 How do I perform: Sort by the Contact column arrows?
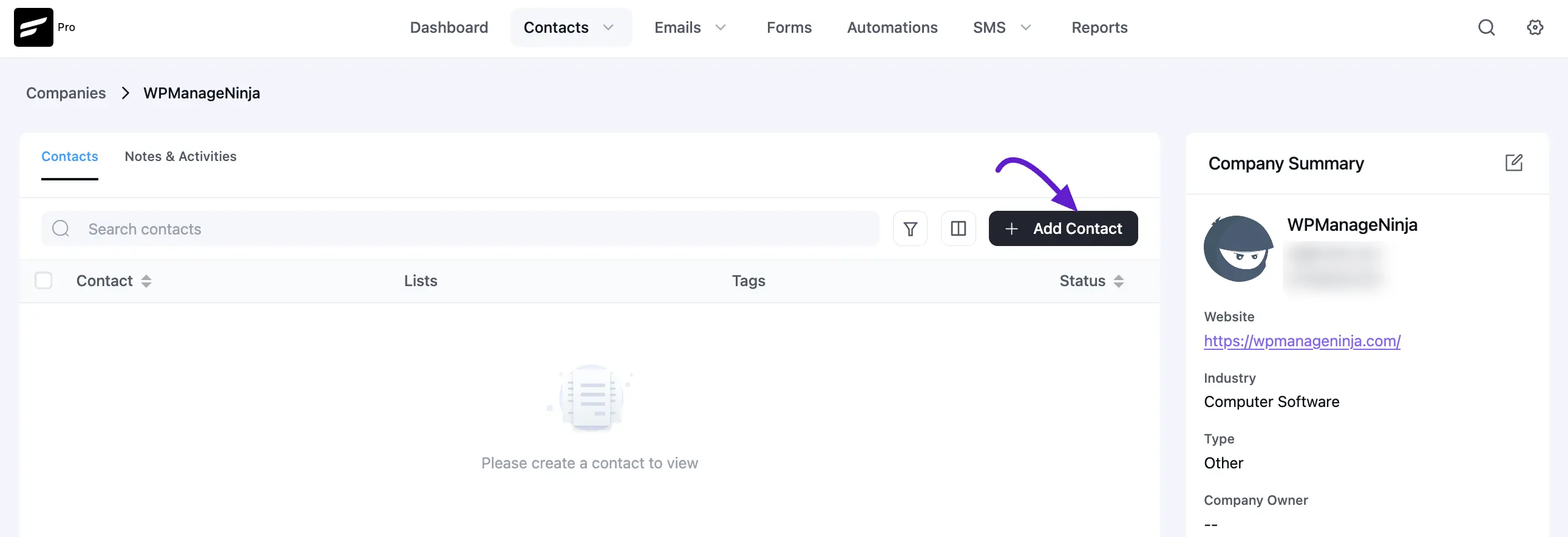(146, 281)
